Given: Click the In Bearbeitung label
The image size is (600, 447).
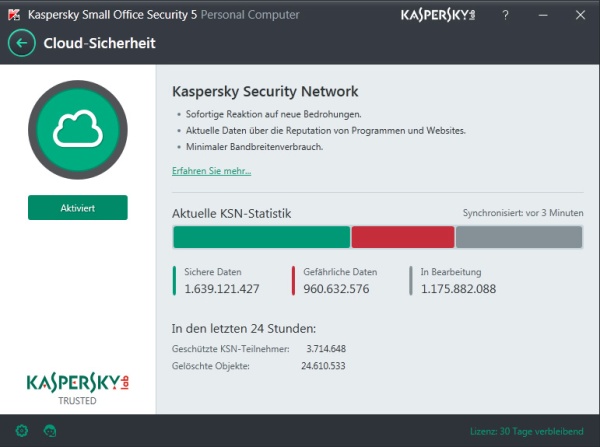Looking at the screenshot, I should 451,272.
